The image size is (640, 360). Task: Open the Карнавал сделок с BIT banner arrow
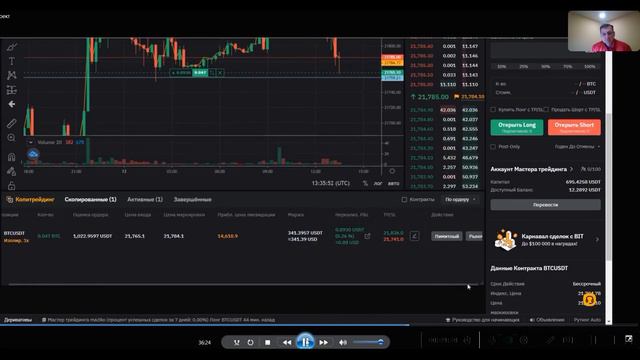click(x=597, y=240)
